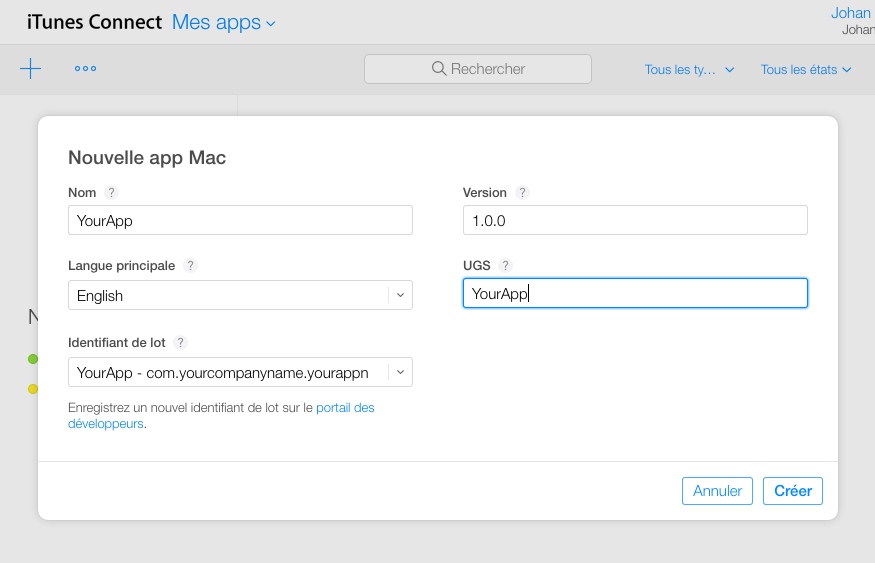Image resolution: width=875 pixels, height=563 pixels.
Task: Show help for Langue principale
Action: coord(190,266)
